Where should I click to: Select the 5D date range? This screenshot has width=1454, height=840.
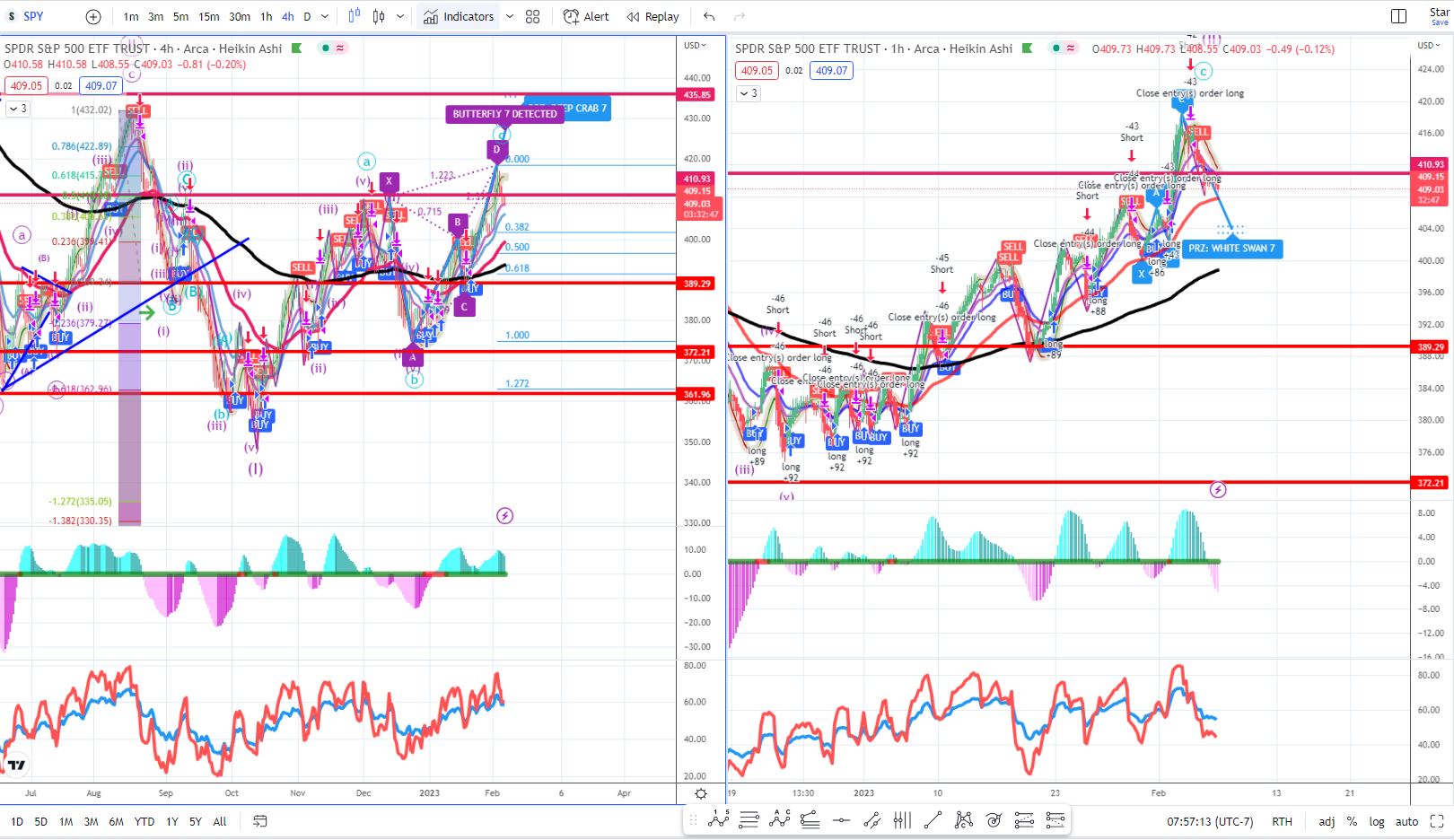coord(41,821)
